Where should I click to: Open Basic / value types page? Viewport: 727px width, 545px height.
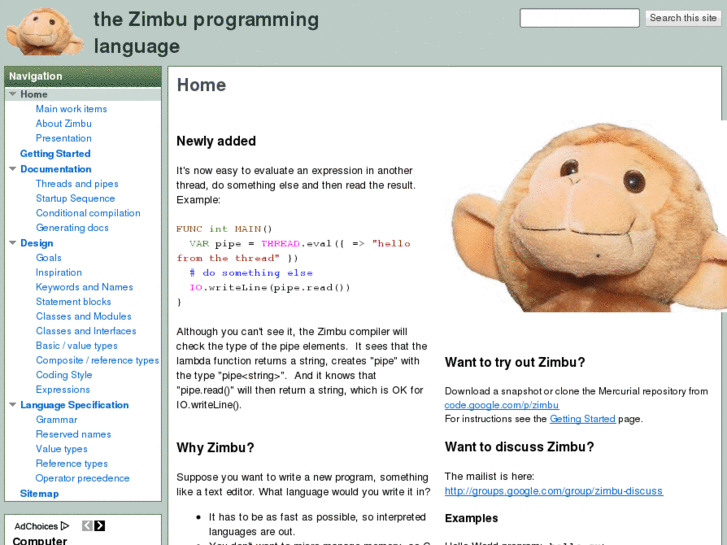coord(77,346)
